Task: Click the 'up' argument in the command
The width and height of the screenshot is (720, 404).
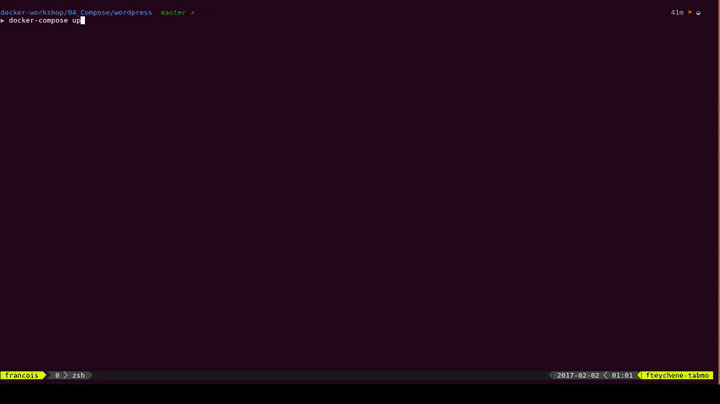Action: coord(76,20)
